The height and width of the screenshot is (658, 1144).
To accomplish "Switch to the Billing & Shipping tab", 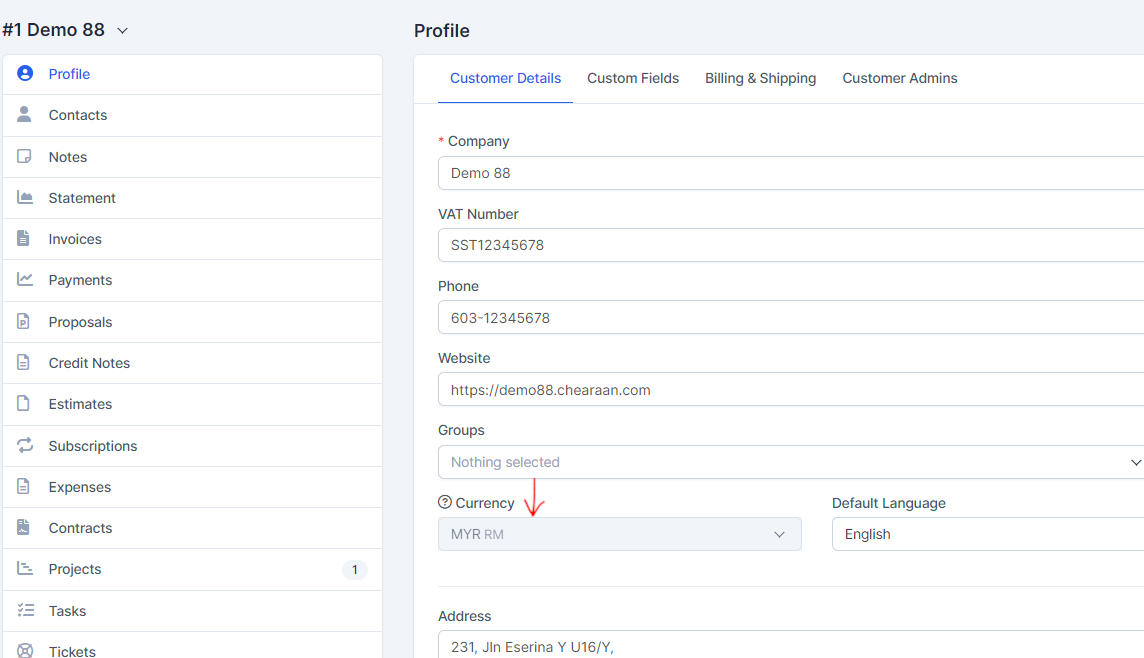I will click(x=760, y=78).
